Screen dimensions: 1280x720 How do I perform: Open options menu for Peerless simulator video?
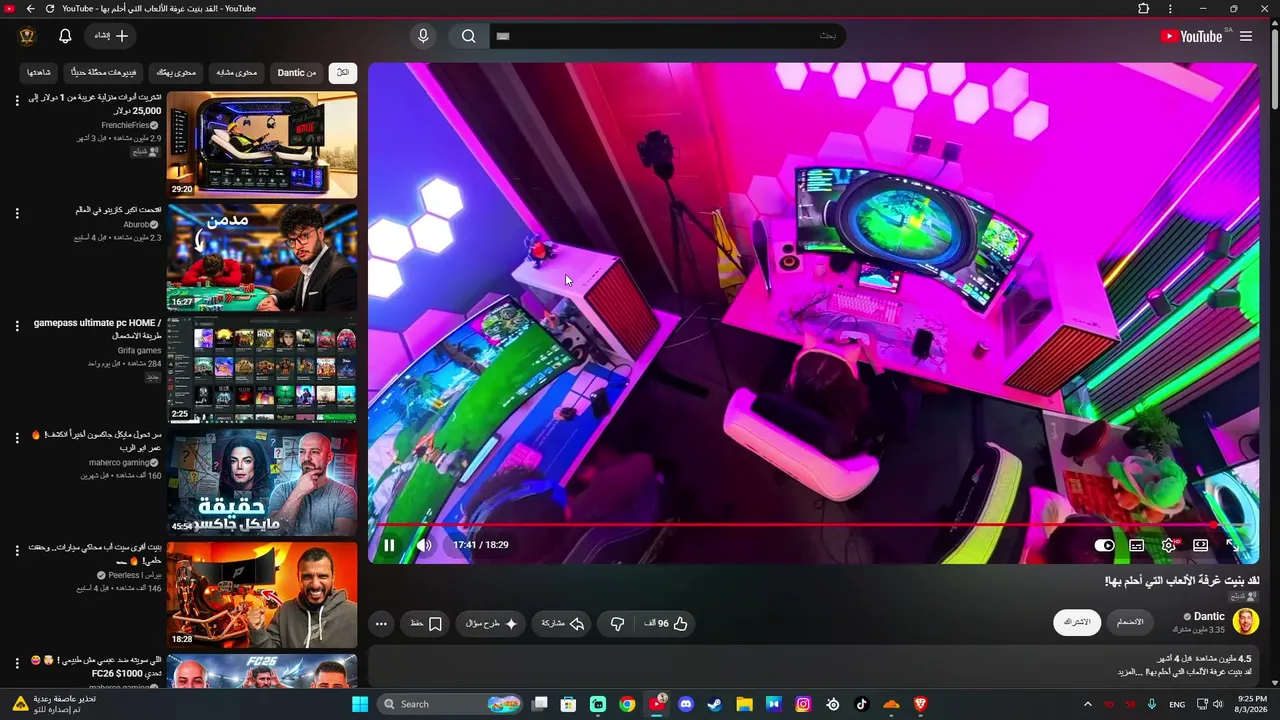pyautogui.click(x=17, y=551)
